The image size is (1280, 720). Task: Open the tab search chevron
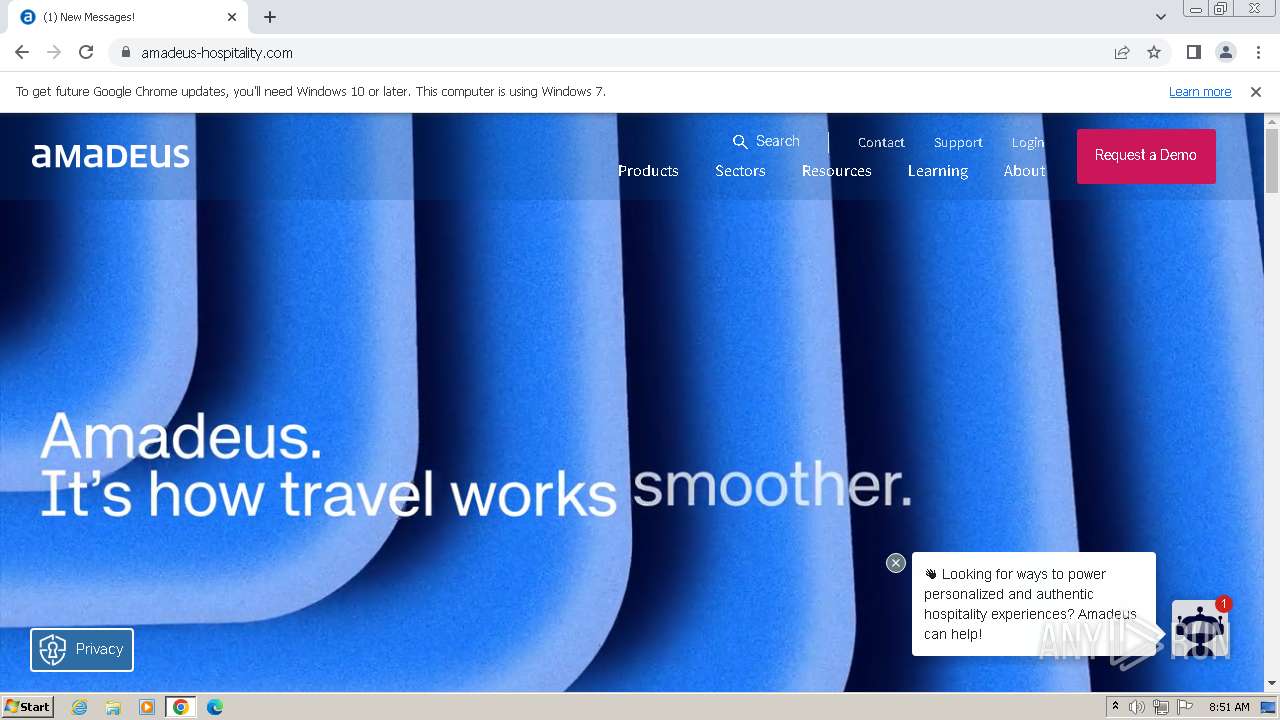(x=1161, y=17)
